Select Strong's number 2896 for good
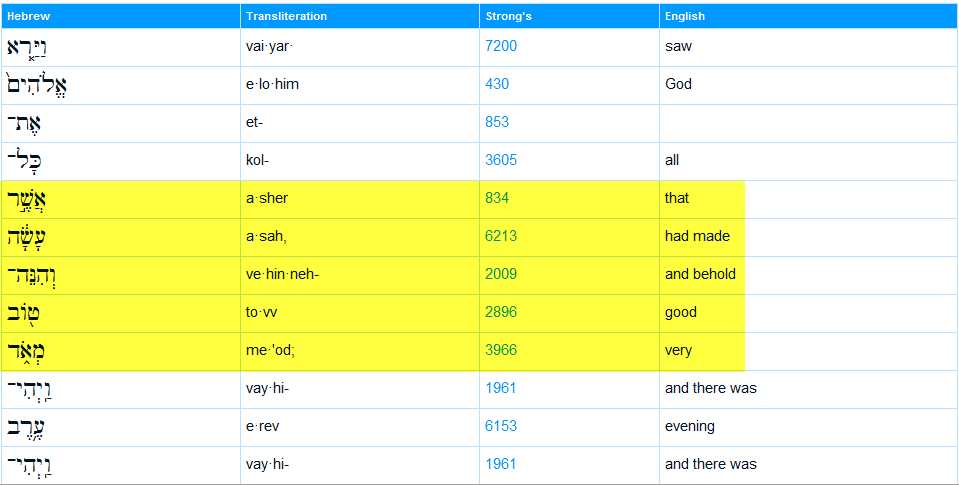 tap(501, 312)
